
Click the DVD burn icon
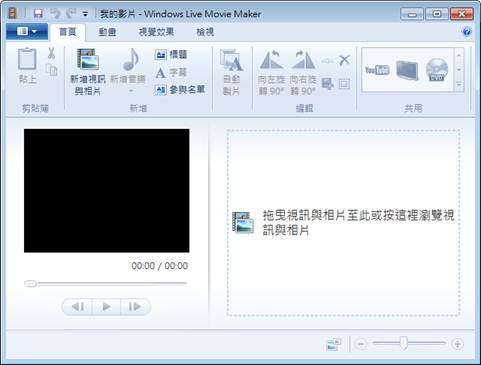(x=437, y=70)
